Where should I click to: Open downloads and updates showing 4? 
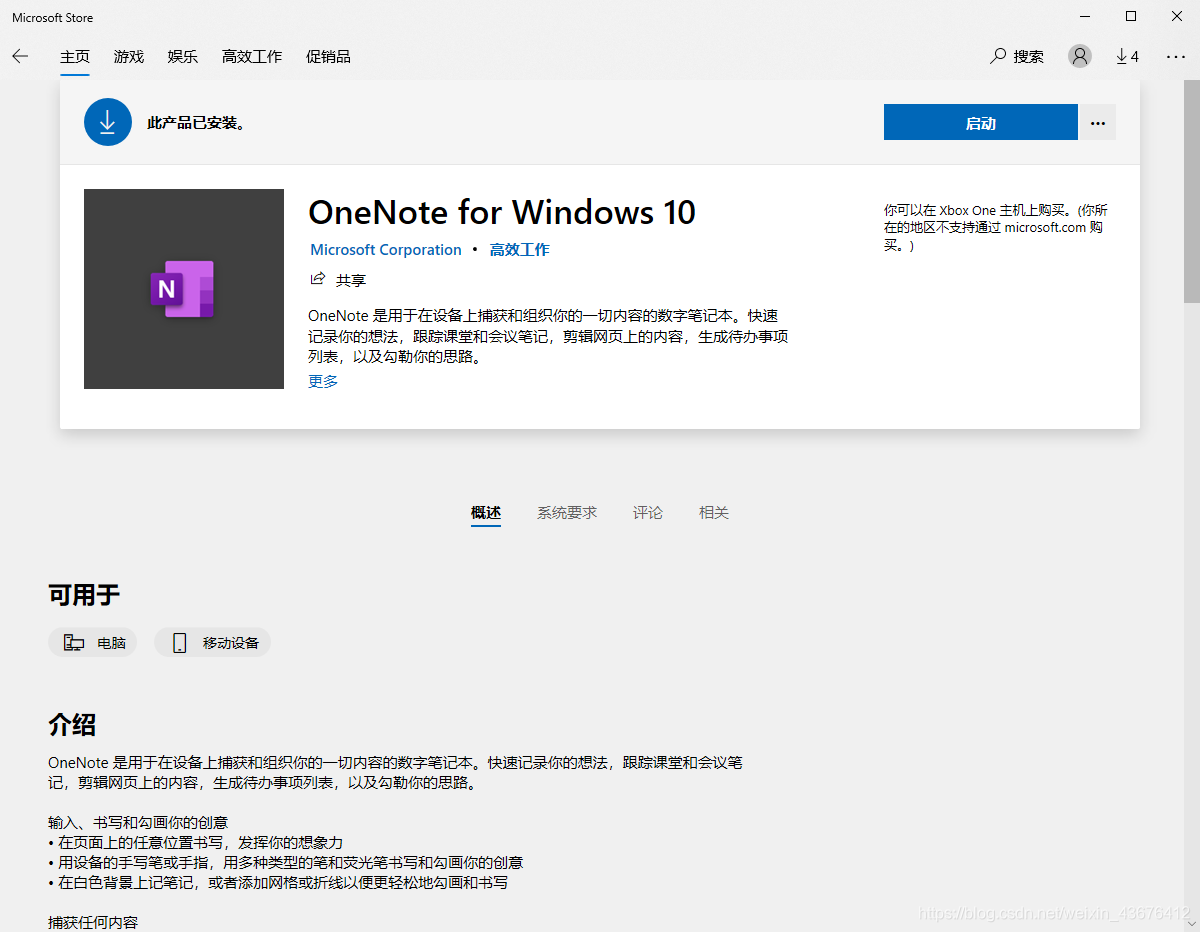[1127, 56]
